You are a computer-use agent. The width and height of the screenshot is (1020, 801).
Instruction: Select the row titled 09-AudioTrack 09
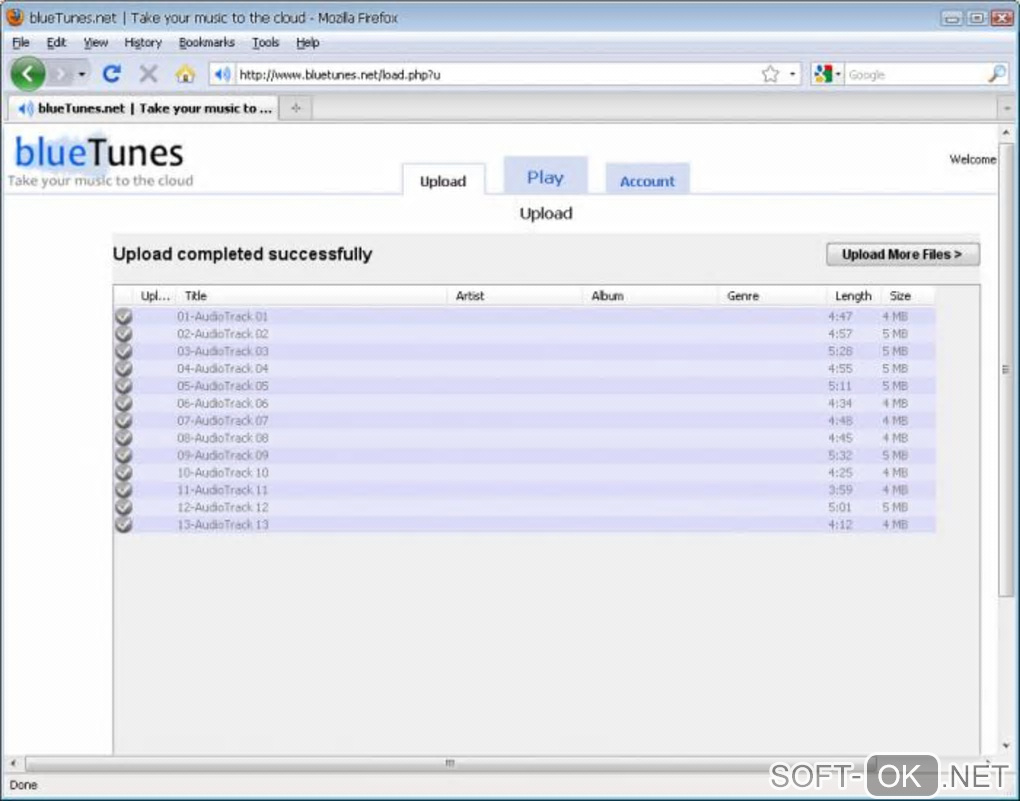[525, 455]
